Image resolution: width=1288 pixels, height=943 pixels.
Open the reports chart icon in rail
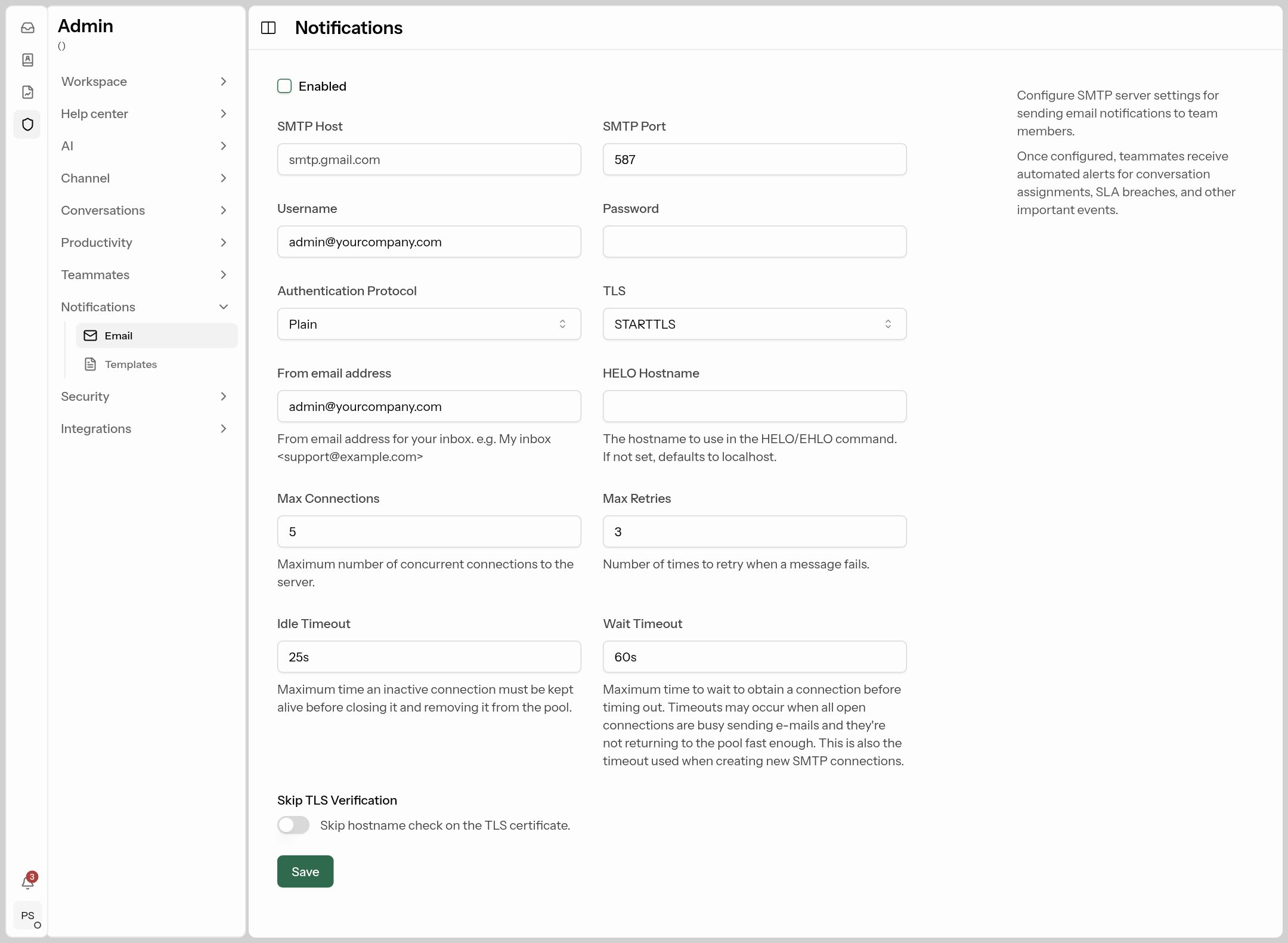(x=27, y=92)
